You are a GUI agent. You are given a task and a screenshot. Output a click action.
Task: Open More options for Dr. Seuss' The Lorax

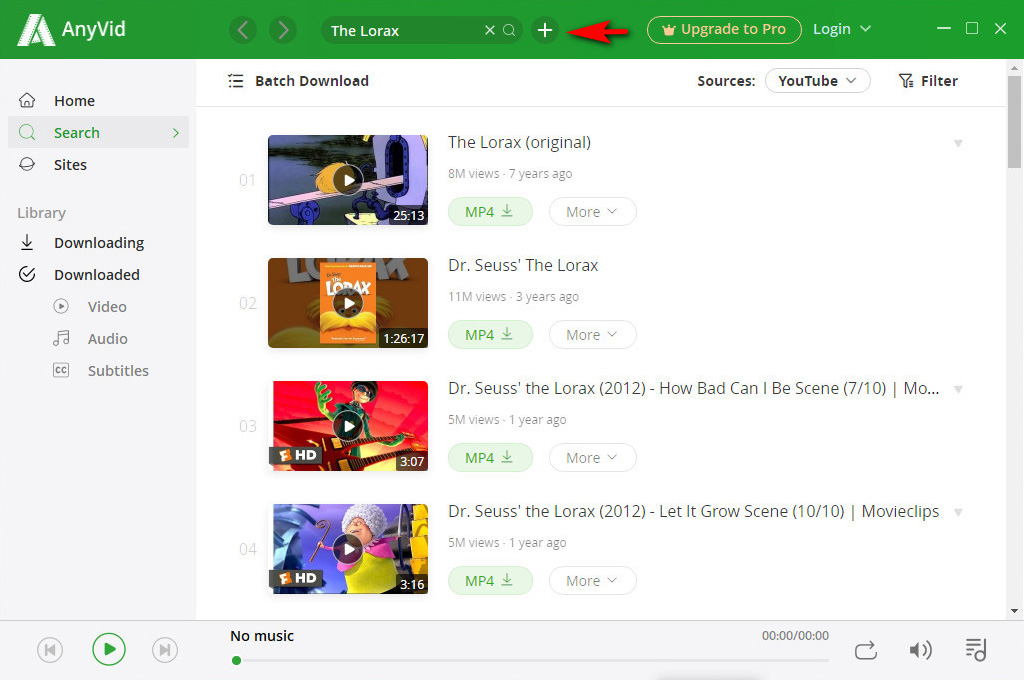tap(592, 334)
